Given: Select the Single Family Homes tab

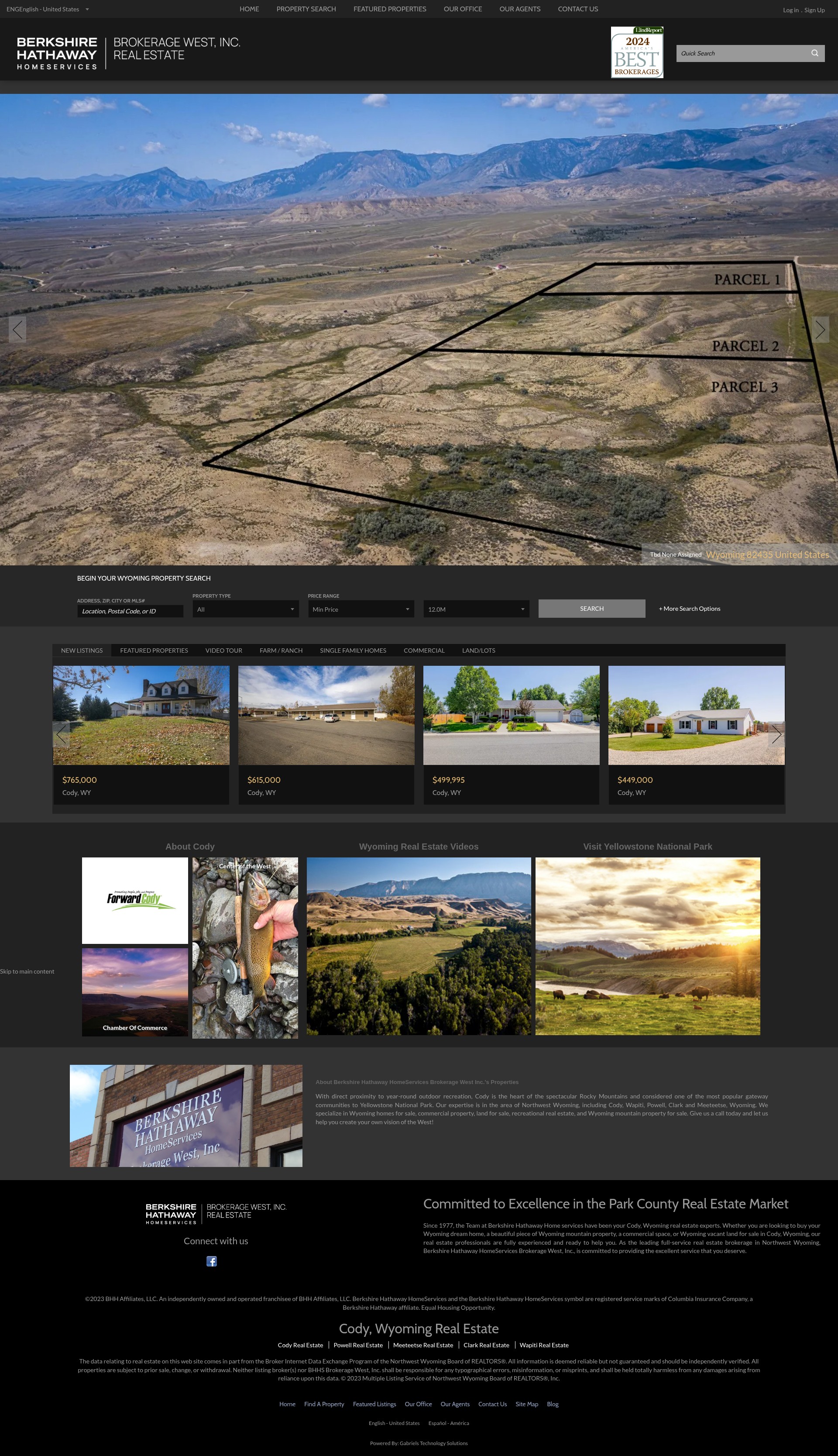Looking at the screenshot, I should (353, 651).
